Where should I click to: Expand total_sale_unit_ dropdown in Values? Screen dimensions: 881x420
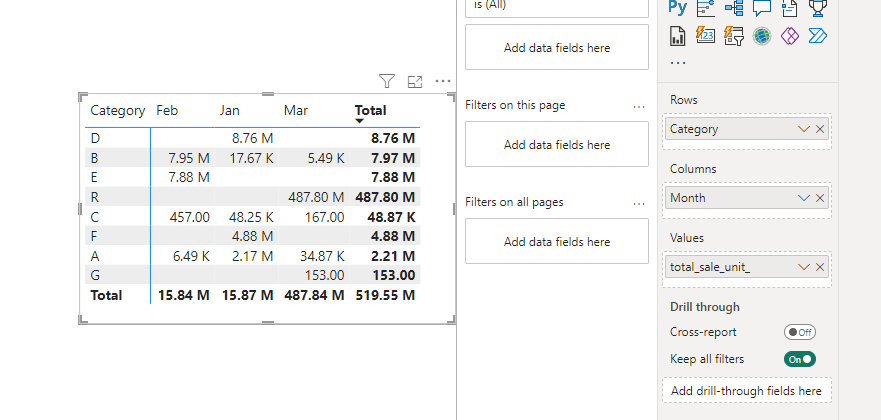point(803,267)
